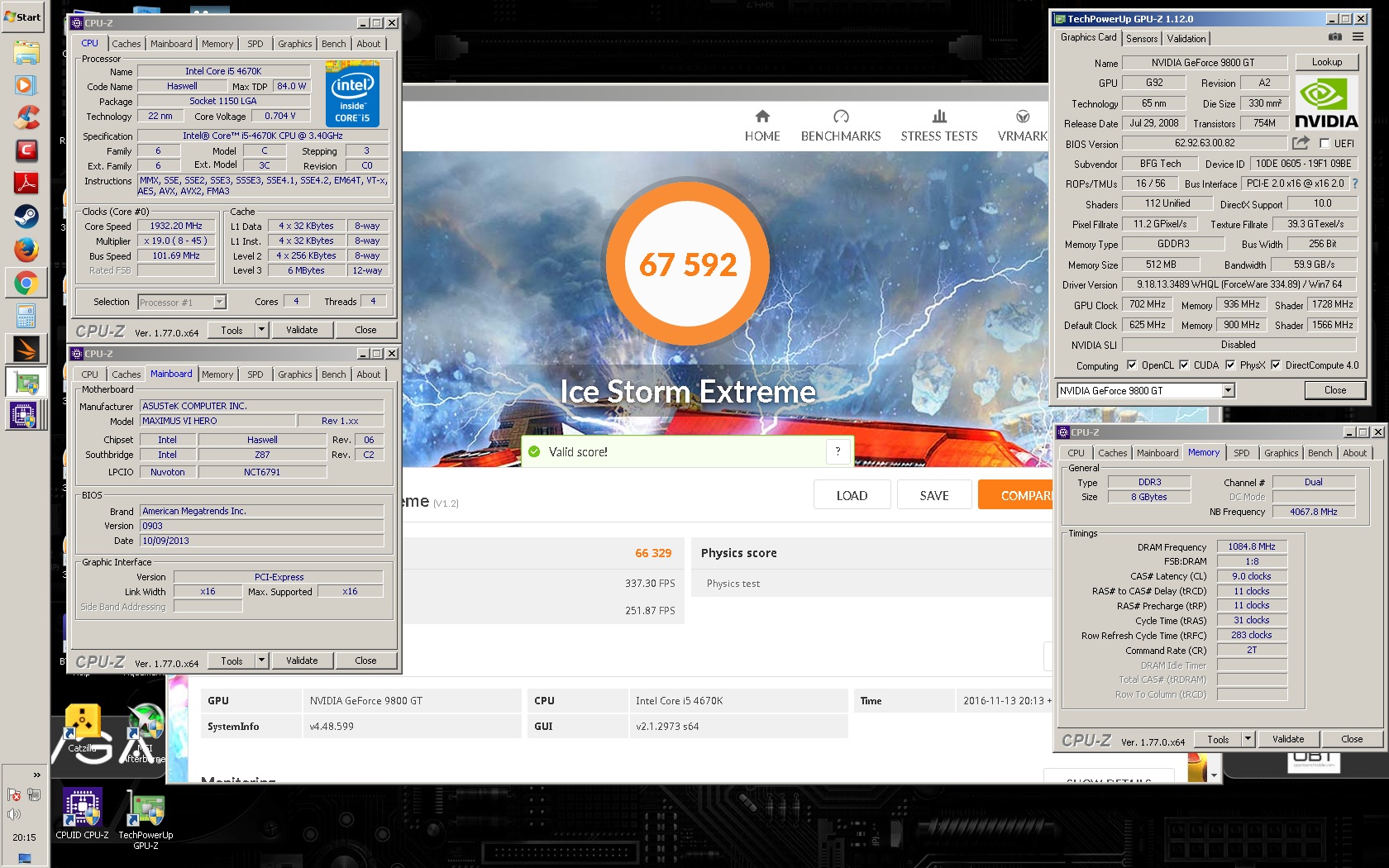Screen dimensions: 1389x868
Task: Open the CPUID CPU-Z desktop shortcut
Action: [x=82, y=814]
